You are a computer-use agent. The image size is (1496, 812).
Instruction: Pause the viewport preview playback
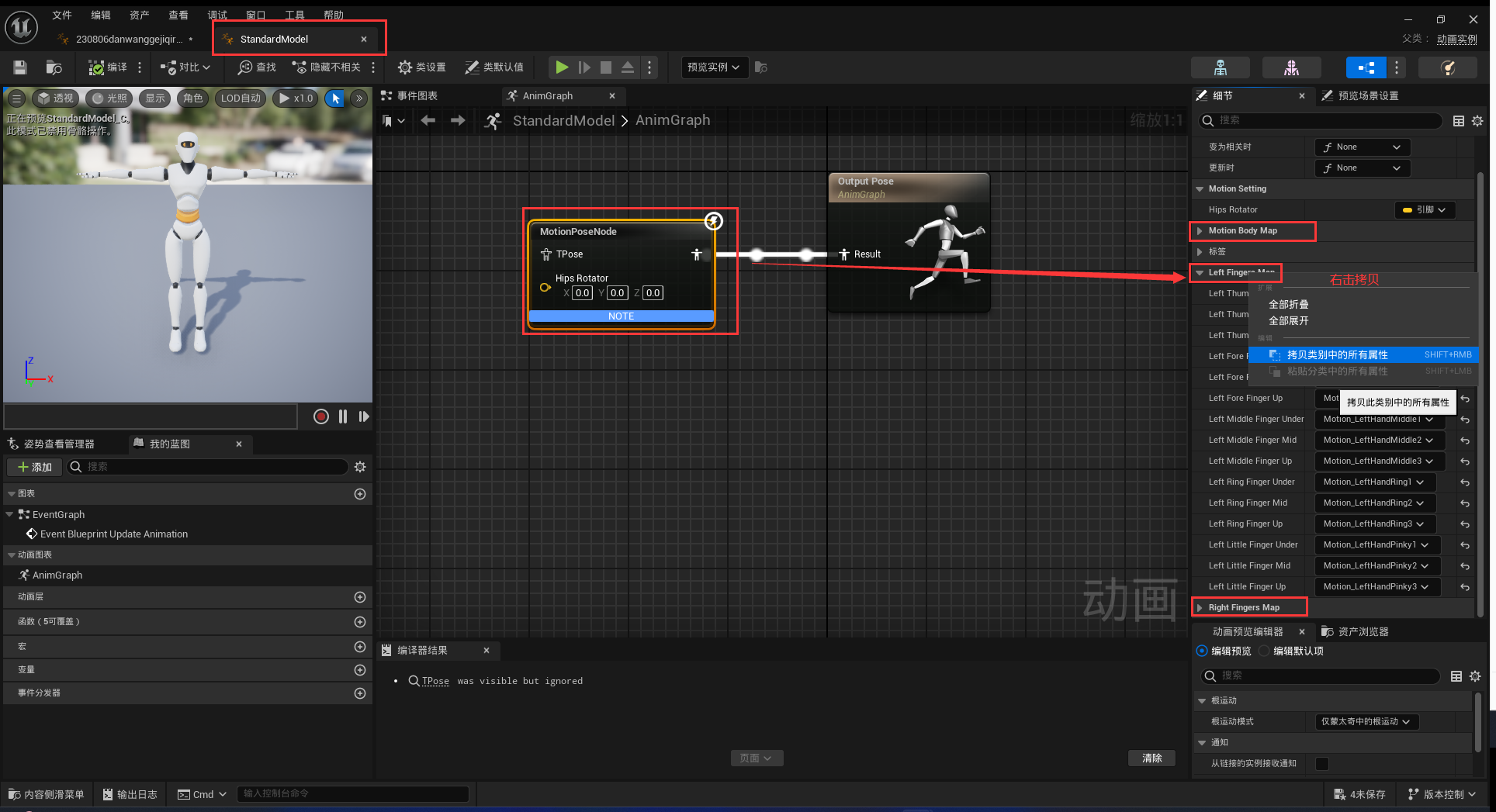click(343, 416)
